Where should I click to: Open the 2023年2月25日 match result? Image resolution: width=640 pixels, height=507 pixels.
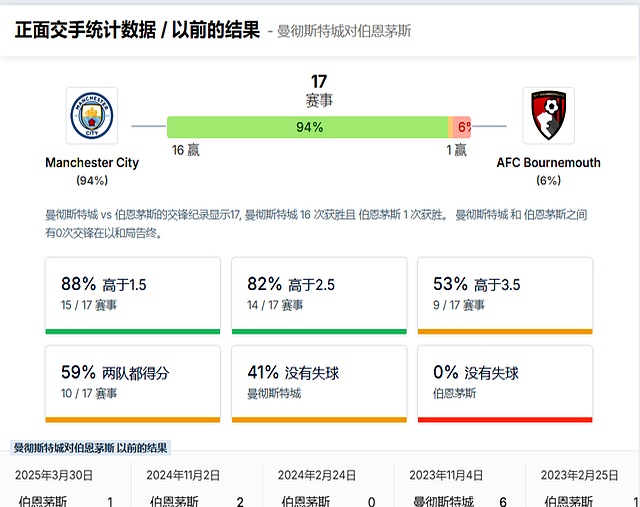click(583, 485)
